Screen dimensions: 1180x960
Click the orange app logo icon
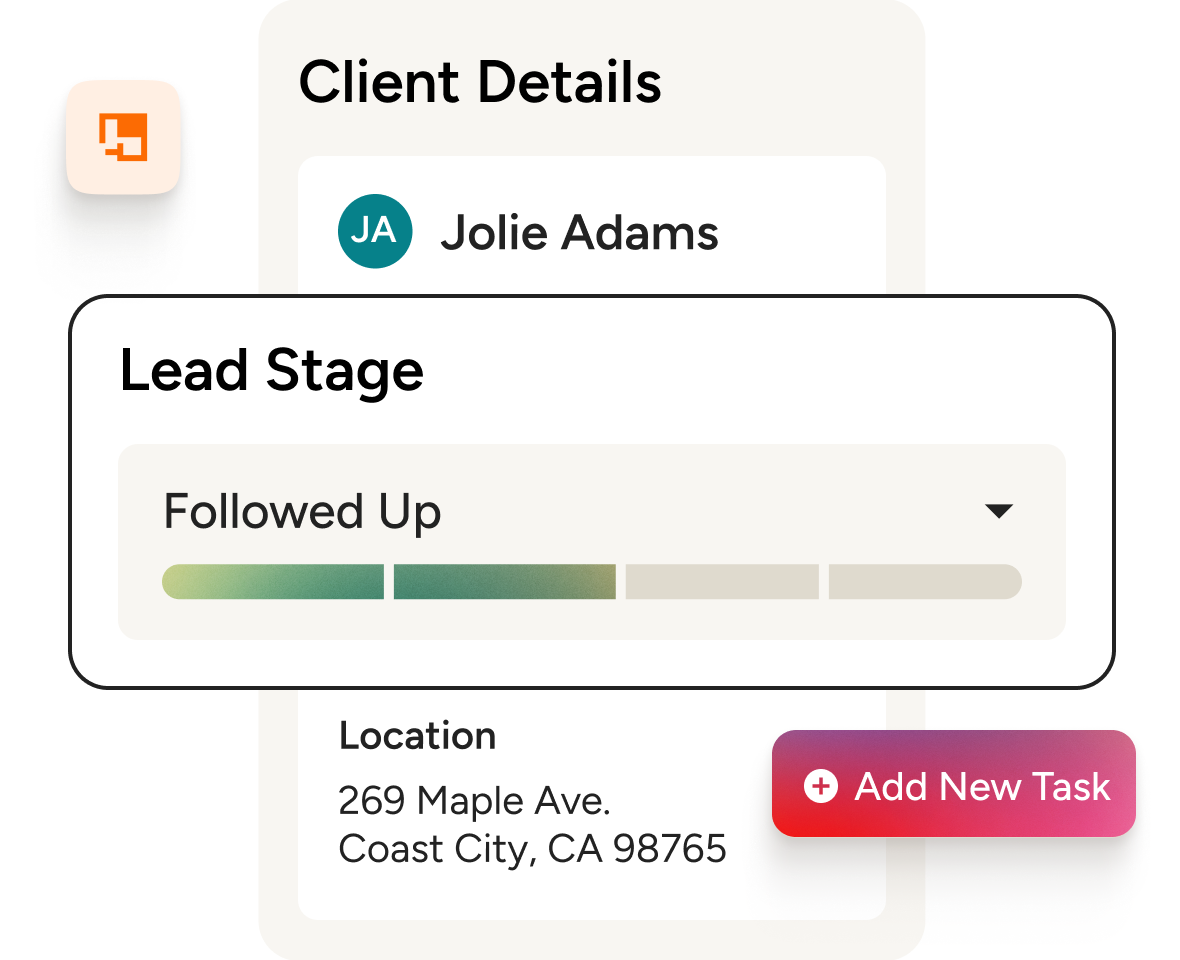click(x=123, y=137)
